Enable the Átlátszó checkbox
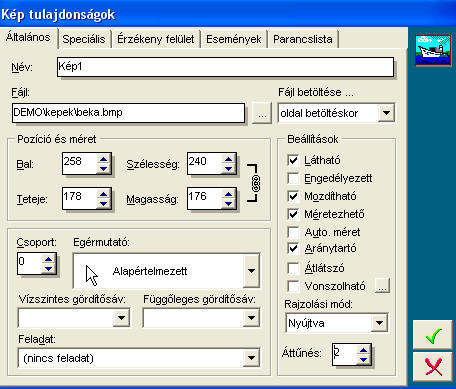This screenshot has width=456, height=389. pos(293,268)
